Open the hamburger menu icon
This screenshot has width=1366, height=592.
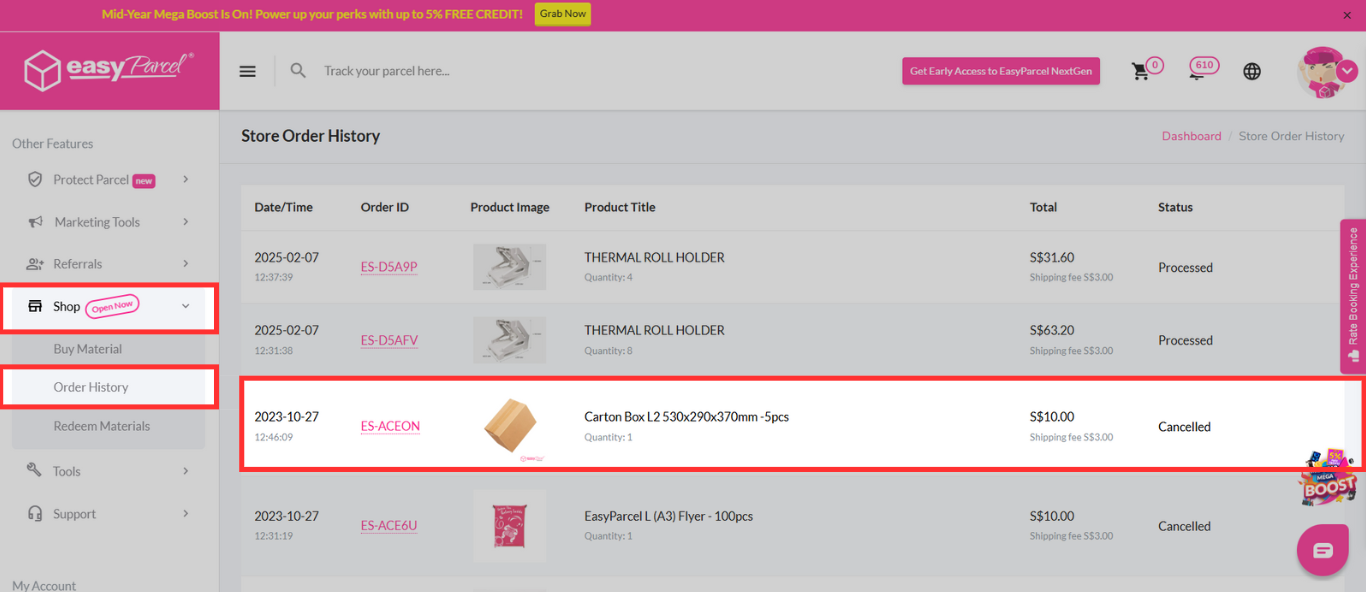coord(247,71)
